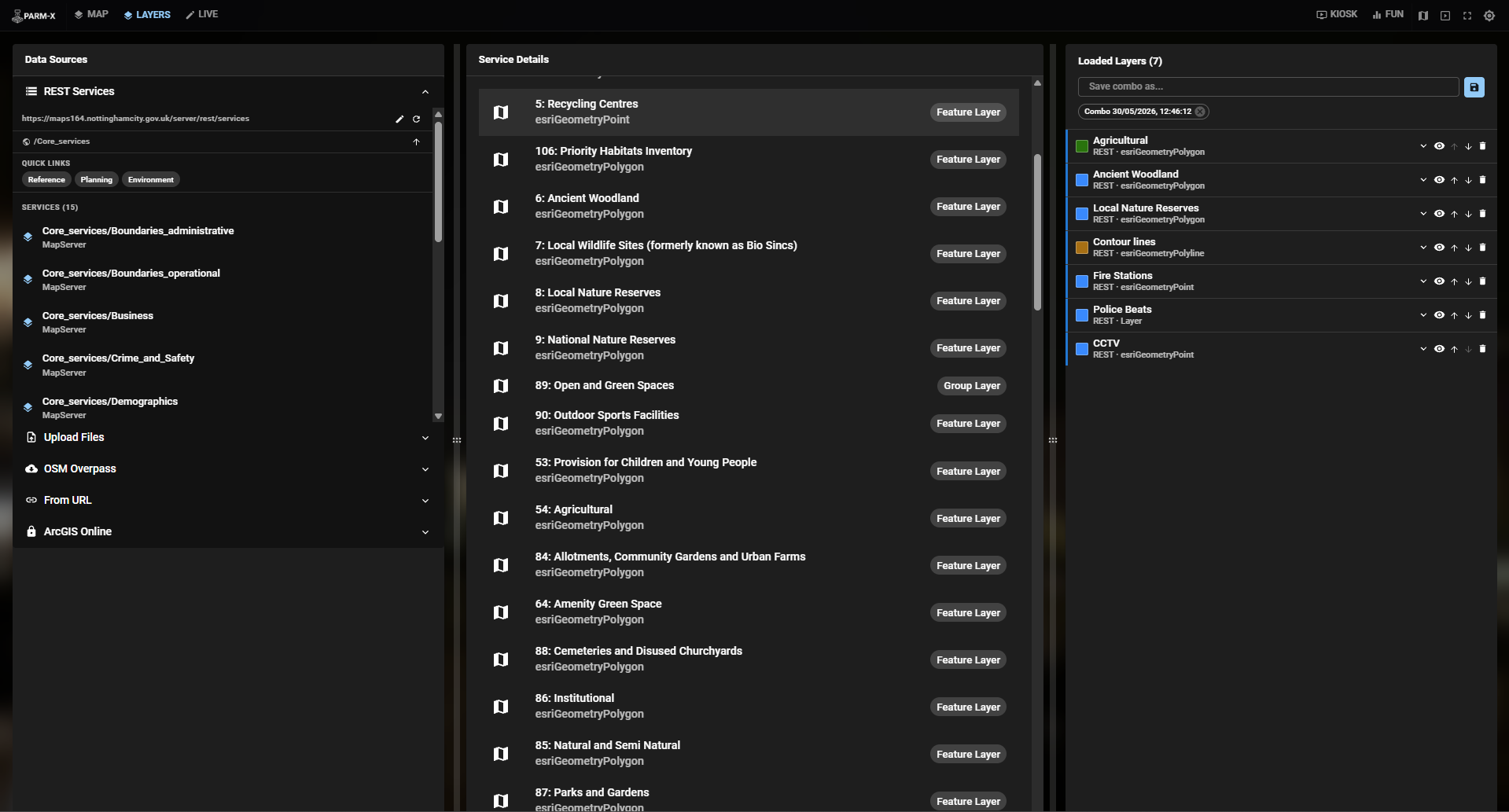Save the layer combo with disk icon

[1474, 87]
